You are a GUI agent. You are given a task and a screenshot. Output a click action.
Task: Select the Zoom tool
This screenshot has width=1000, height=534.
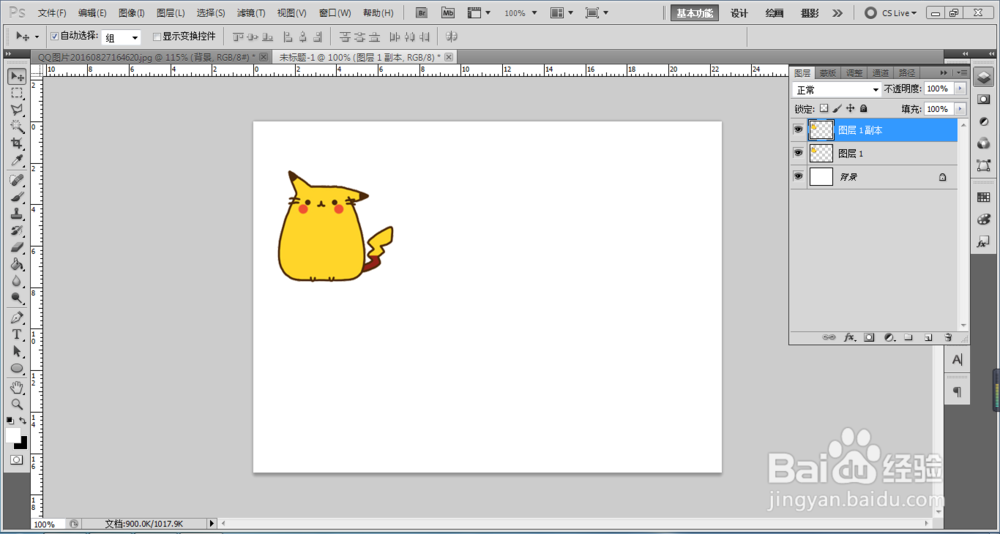[x=17, y=404]
